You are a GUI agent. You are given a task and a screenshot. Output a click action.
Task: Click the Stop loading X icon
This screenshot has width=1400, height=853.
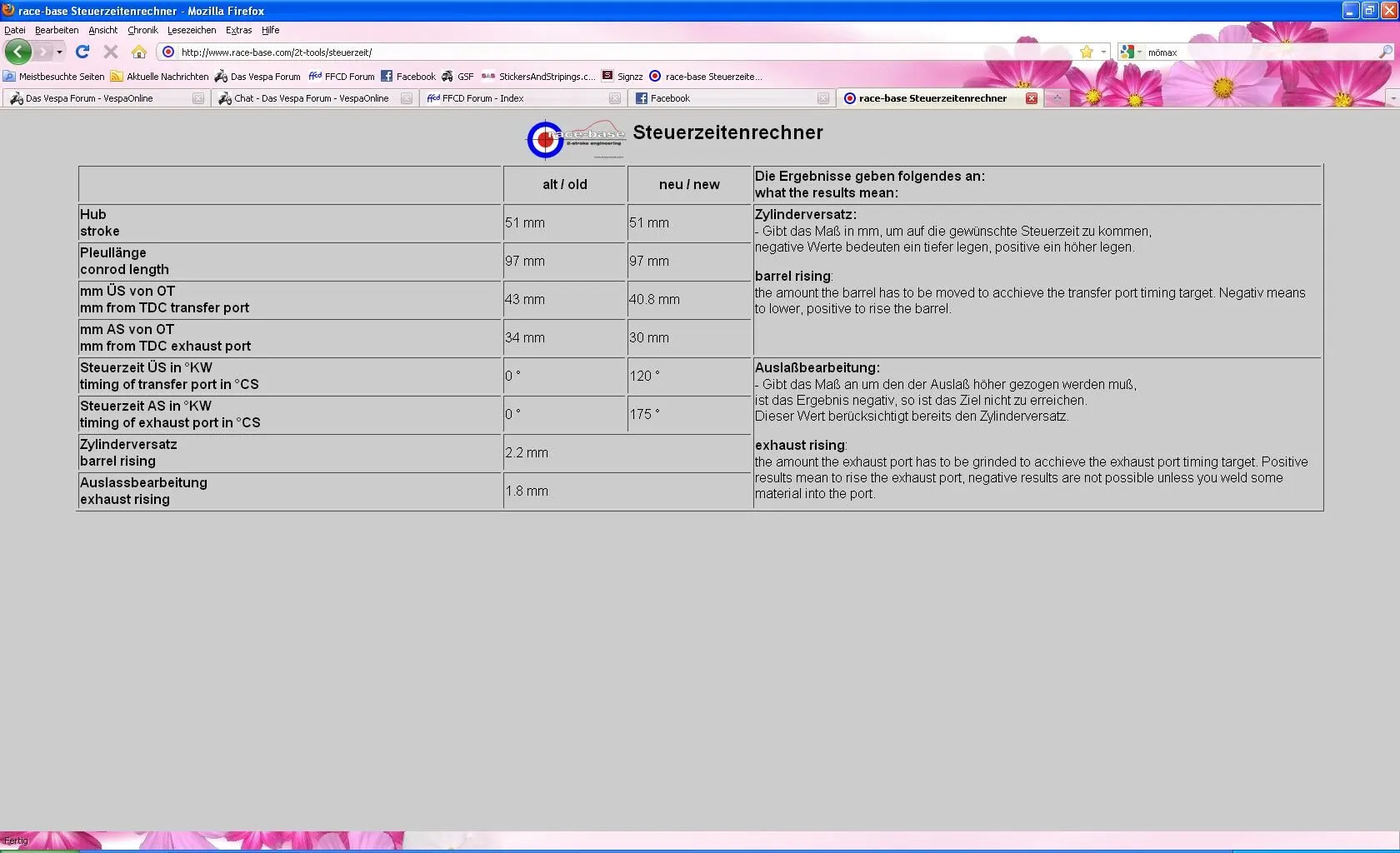pos(110,52)
